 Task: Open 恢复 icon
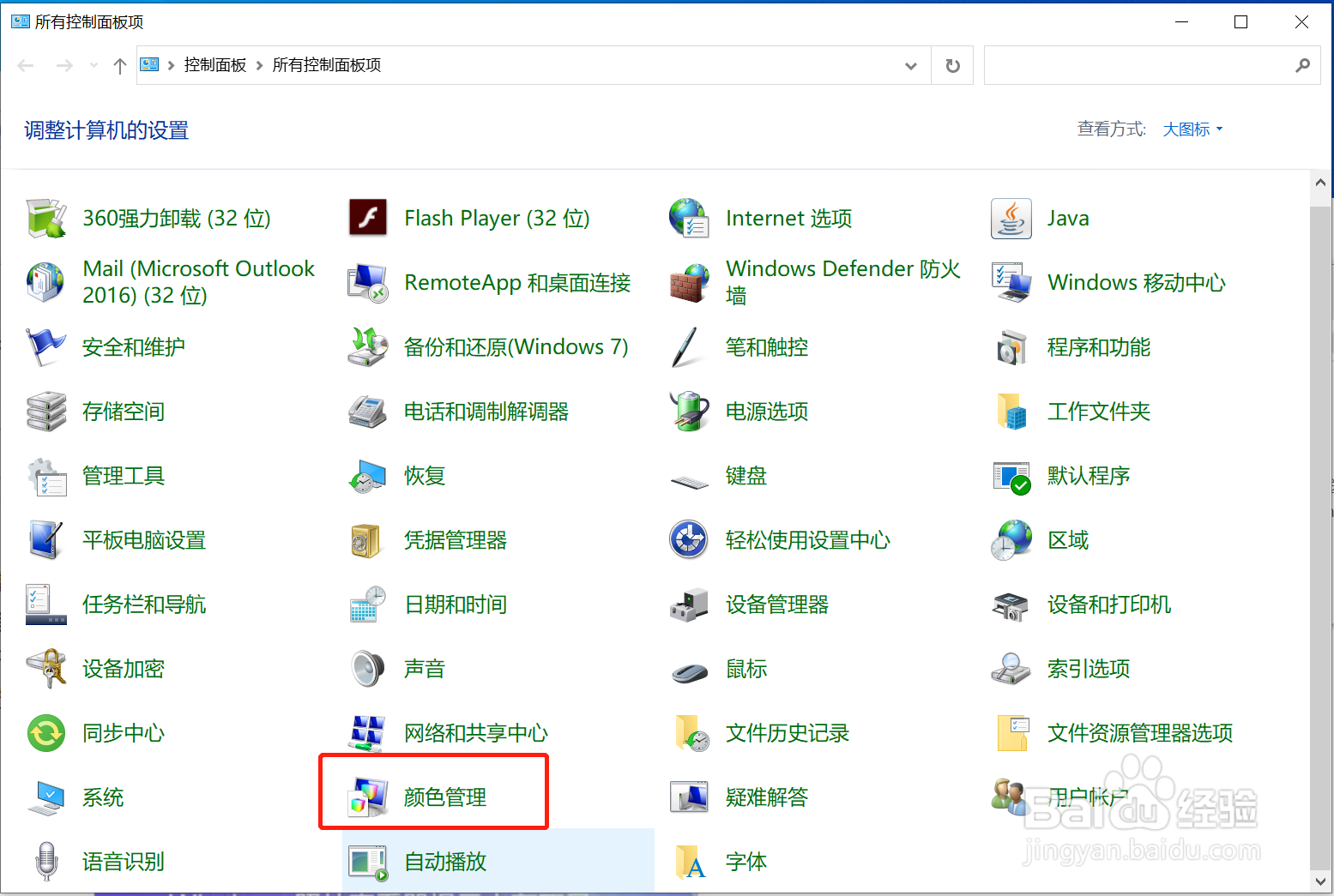(x=368, y=476)
